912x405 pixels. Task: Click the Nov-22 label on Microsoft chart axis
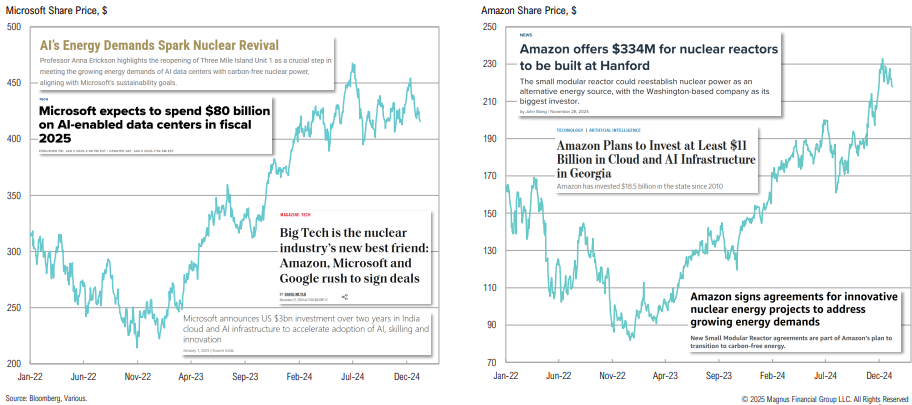click(x=137, y=376)
